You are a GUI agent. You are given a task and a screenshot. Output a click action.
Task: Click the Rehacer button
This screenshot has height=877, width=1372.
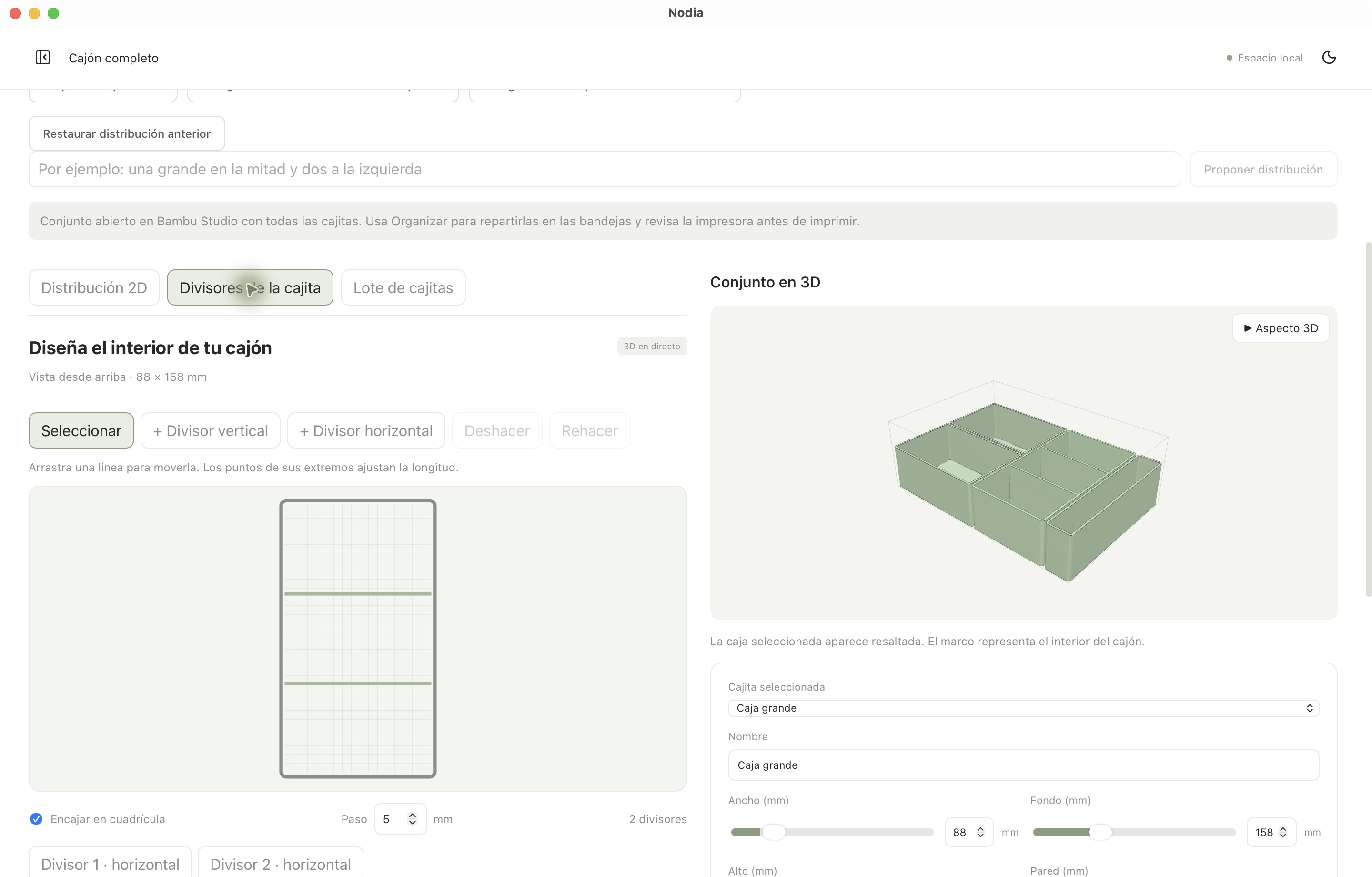coord(590,430)
